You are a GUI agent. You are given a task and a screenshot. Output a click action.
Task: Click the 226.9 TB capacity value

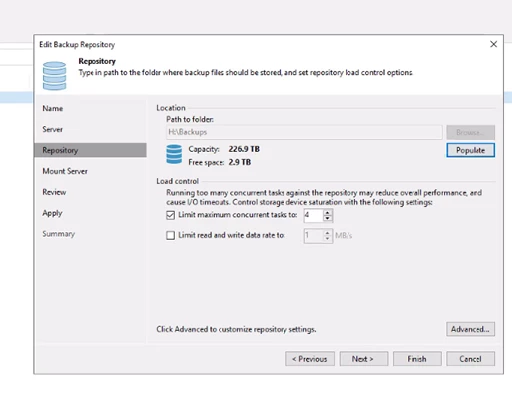click(x=244, y=149)
